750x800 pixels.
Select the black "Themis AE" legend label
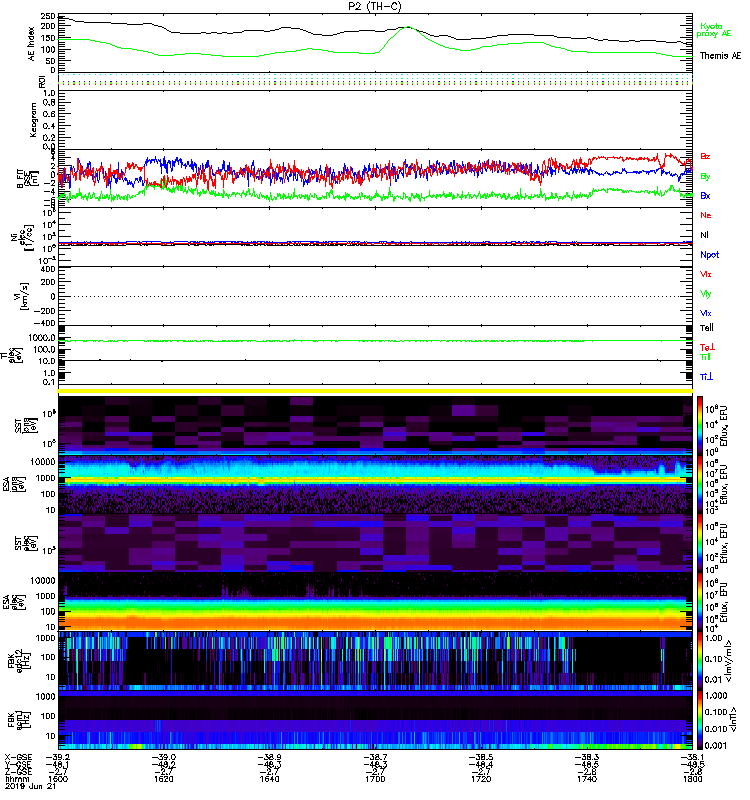(720, 56)
